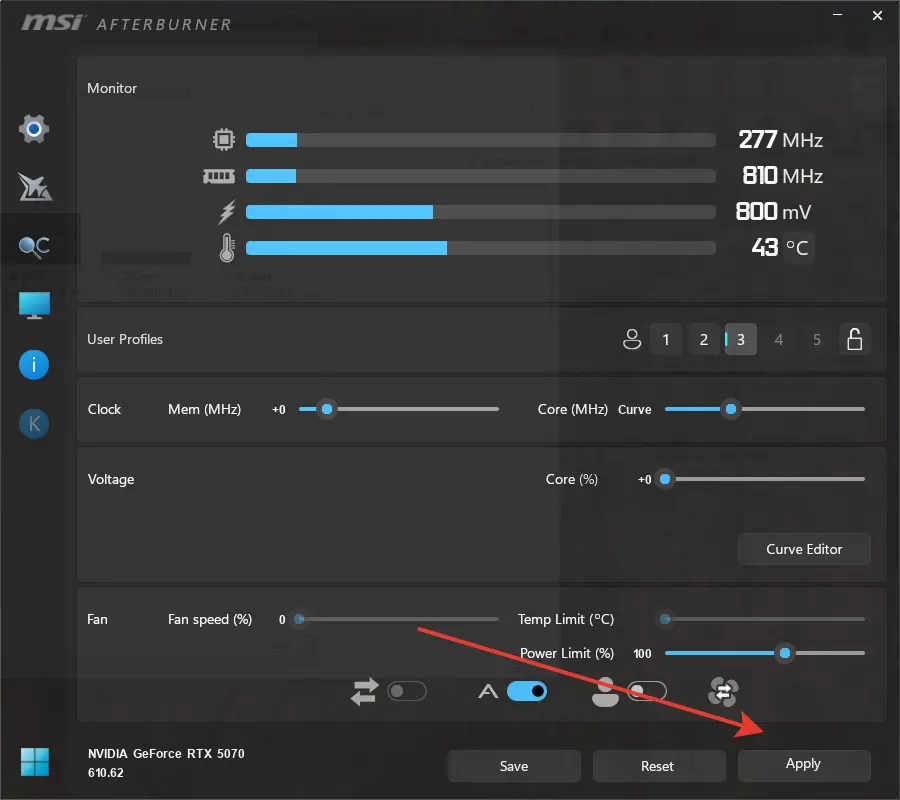Open the hardware monitor display icon
Image resolution: width=900 pixels, height=800 pixels.
coord(34,305)
